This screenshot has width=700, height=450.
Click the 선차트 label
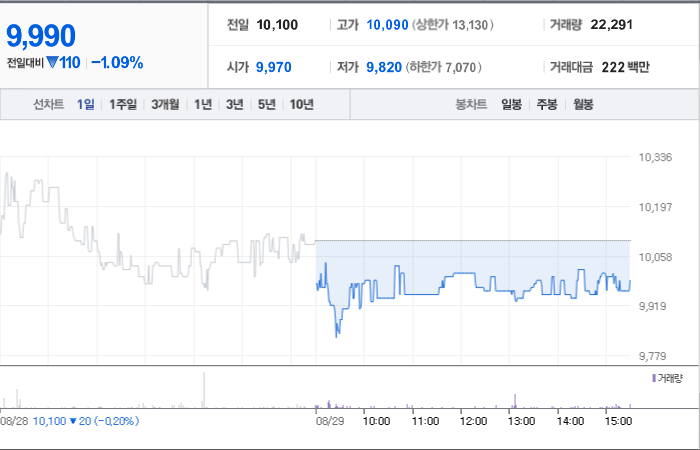point(49,104)
